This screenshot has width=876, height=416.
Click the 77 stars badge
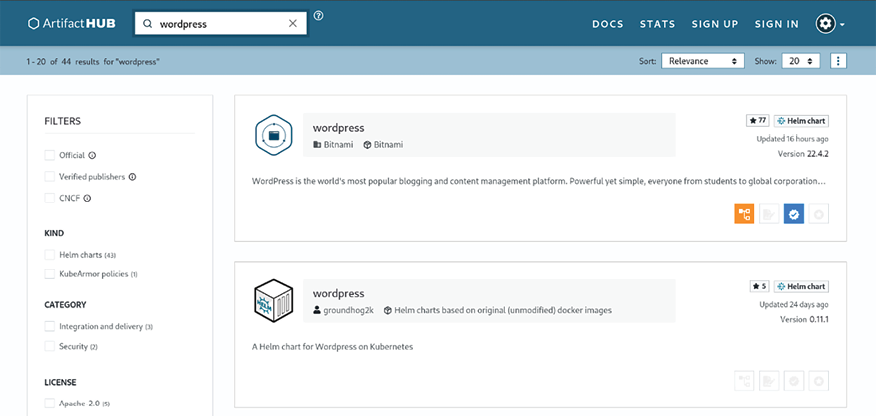pos(757,120)
